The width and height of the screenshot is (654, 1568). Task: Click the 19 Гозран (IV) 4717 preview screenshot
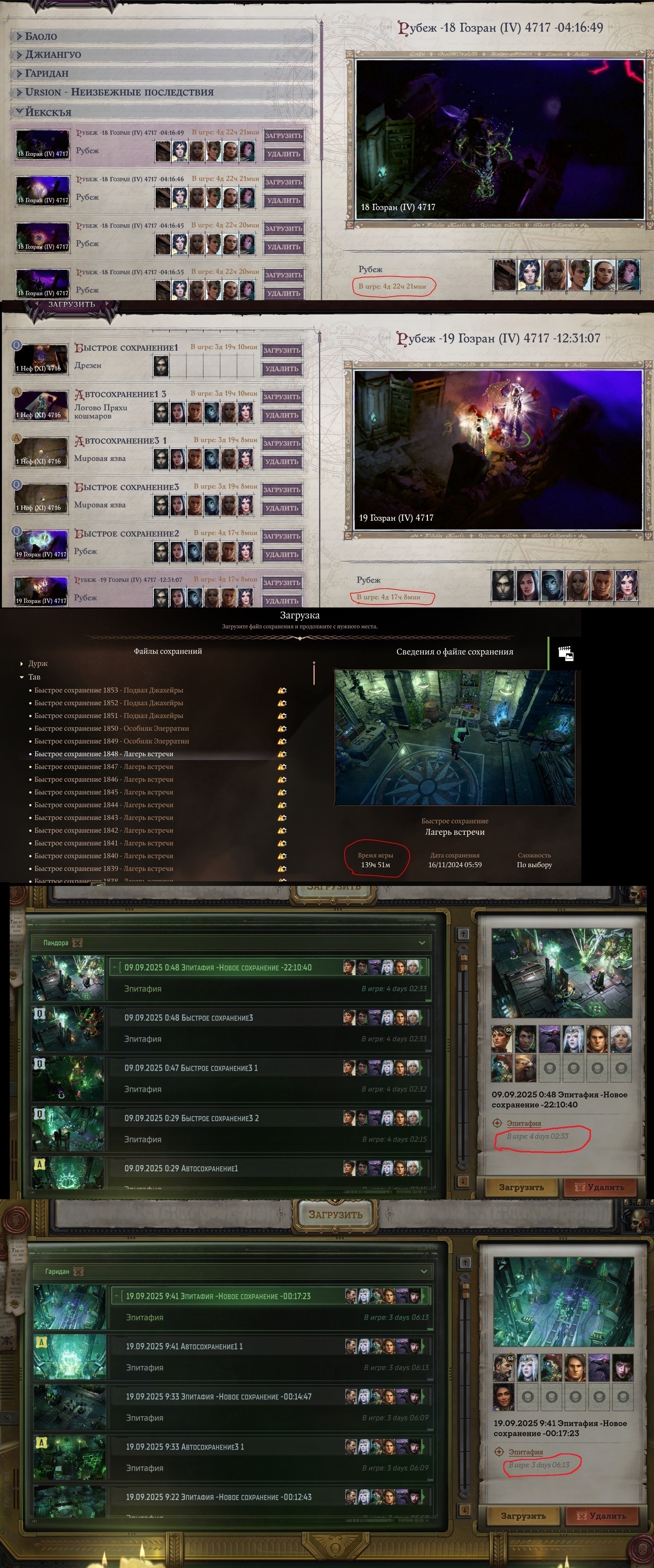(498, 450)
